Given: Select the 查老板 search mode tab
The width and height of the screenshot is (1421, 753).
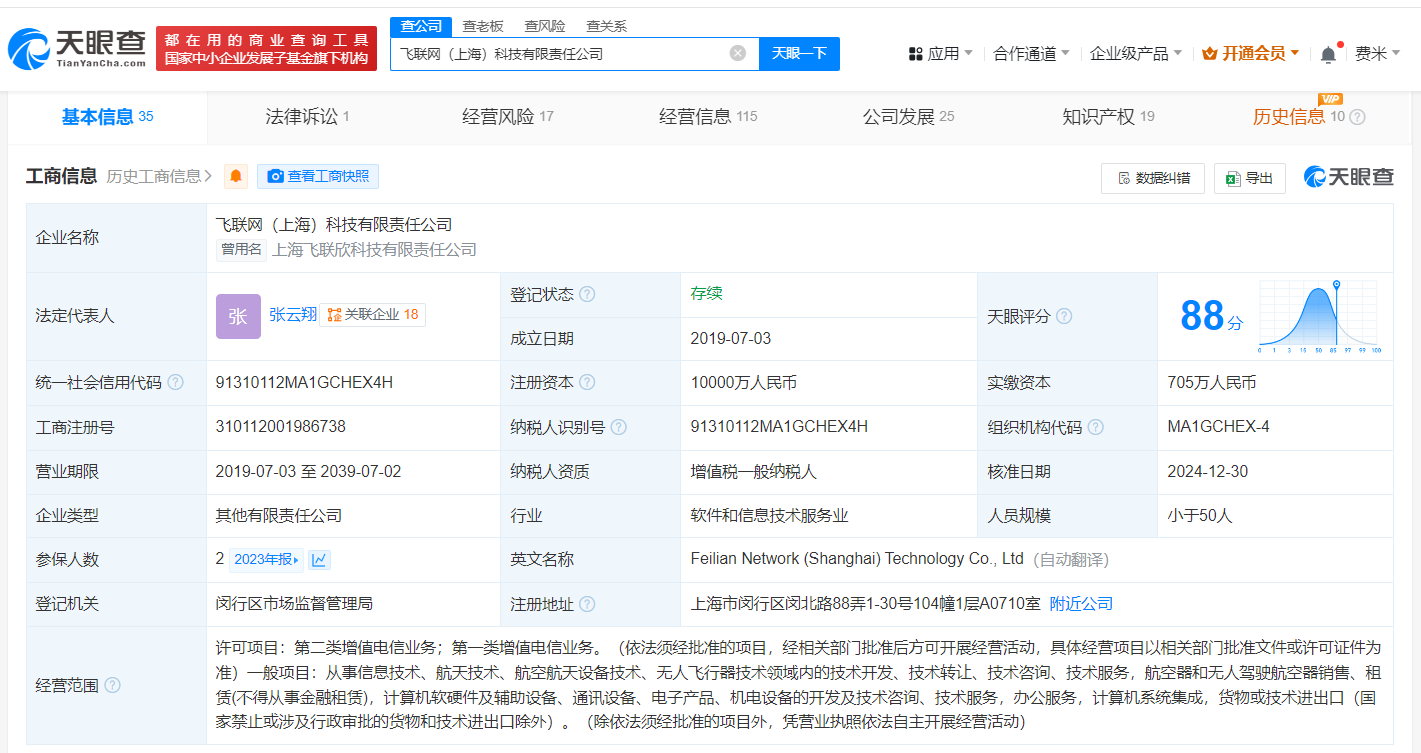Looking at the screenshot, I should click(483, 26).
